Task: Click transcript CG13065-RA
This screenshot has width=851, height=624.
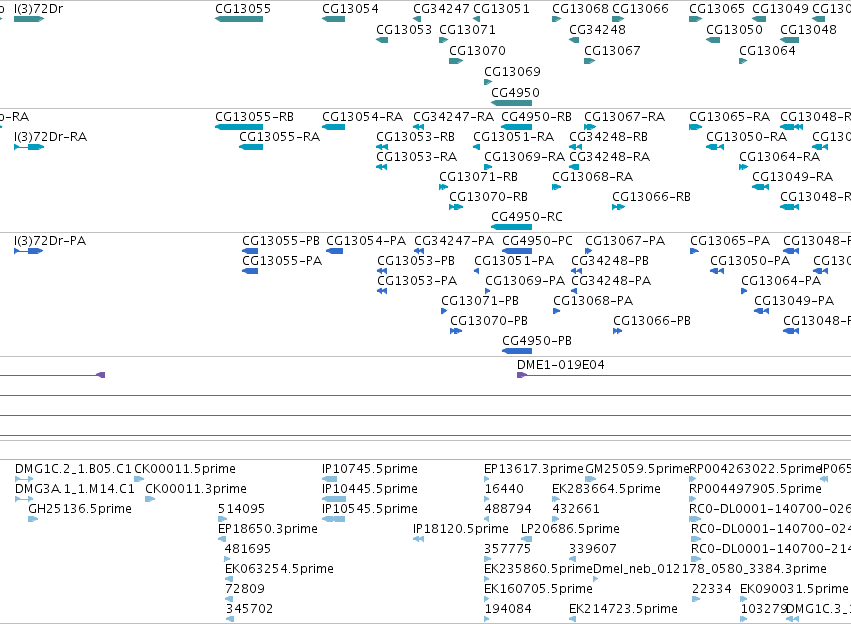Action: 729,117
